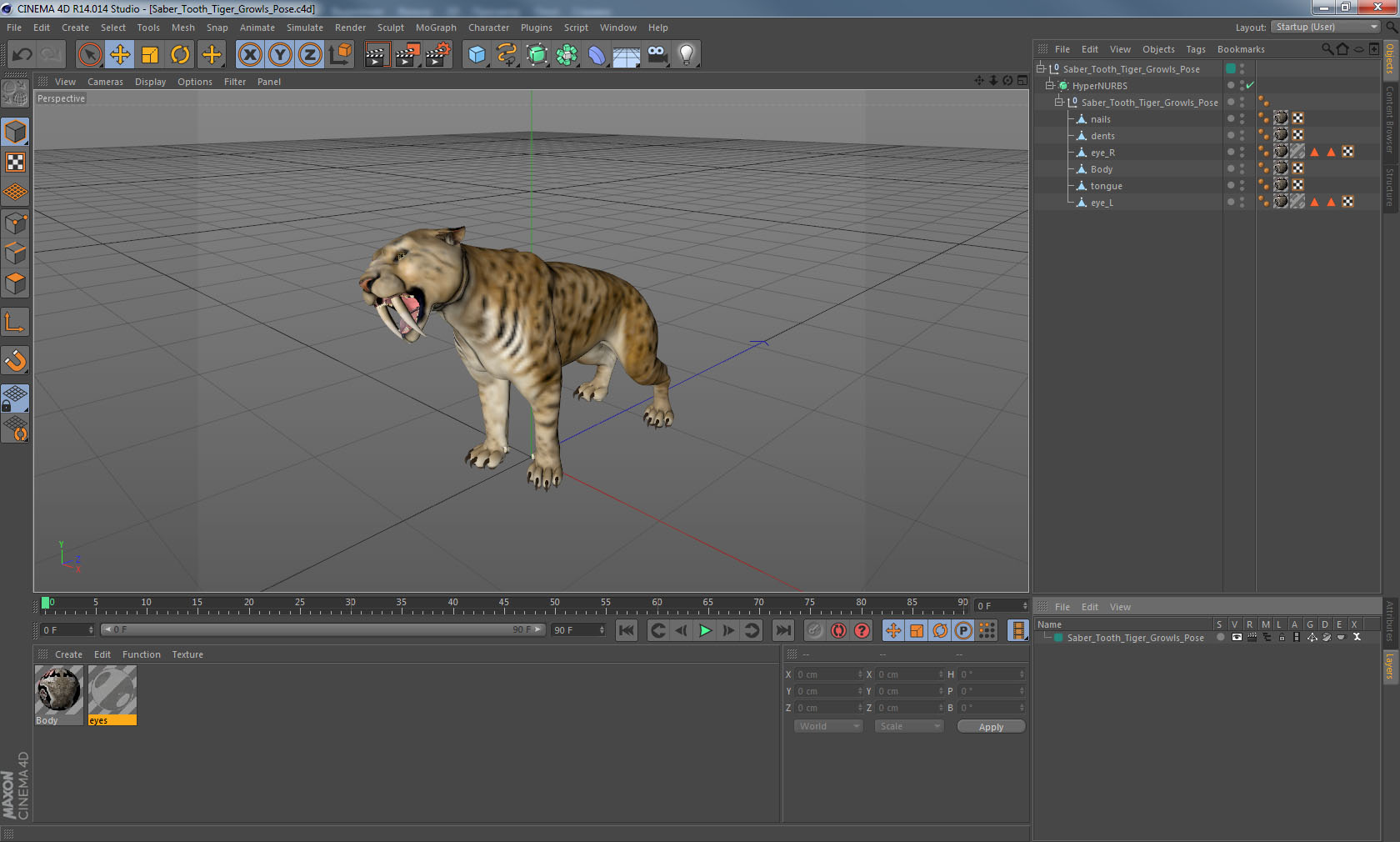Select Points mode
Screen dimensions: 1400x842
[x=16, y=223]
